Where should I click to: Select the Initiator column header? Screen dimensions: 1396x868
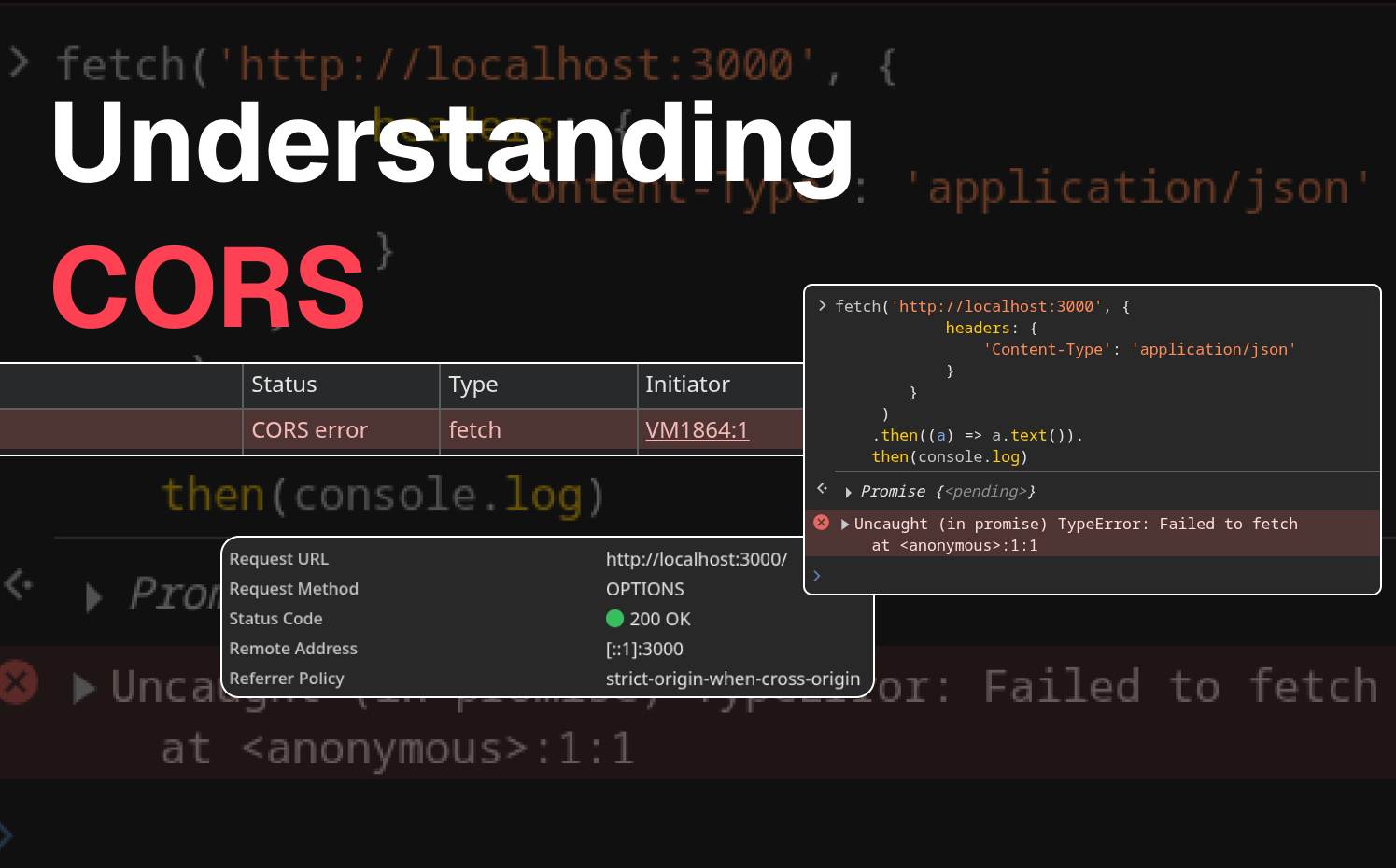686,385
